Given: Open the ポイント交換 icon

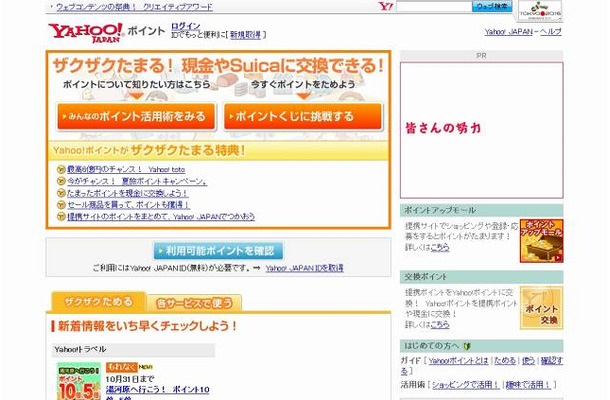Looking at the screenshot, I should [x=541, y=309].
